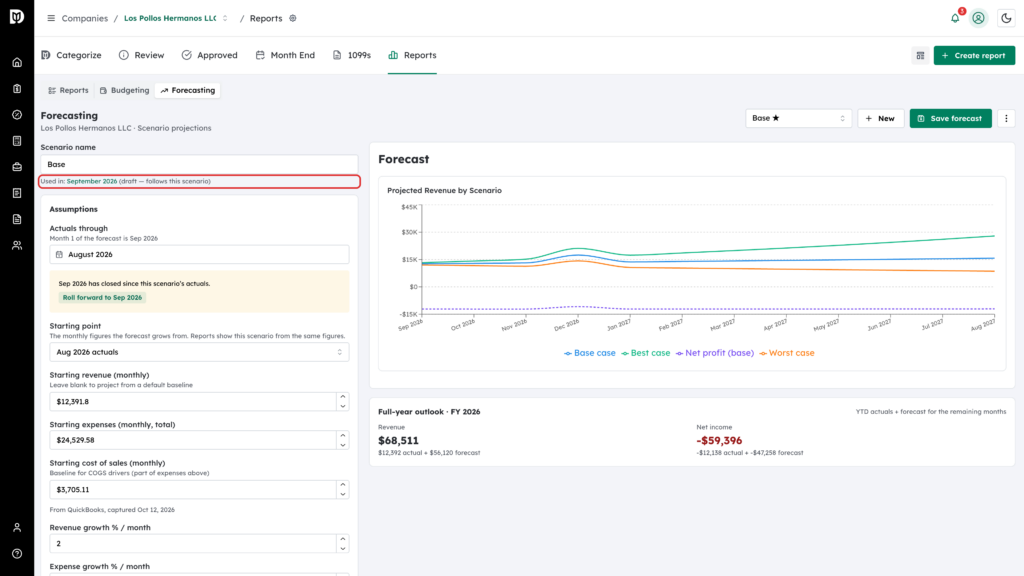Open the hamburger menu icon
The height and width of the screenshot is (576, 1024).
tap(51, 18)
